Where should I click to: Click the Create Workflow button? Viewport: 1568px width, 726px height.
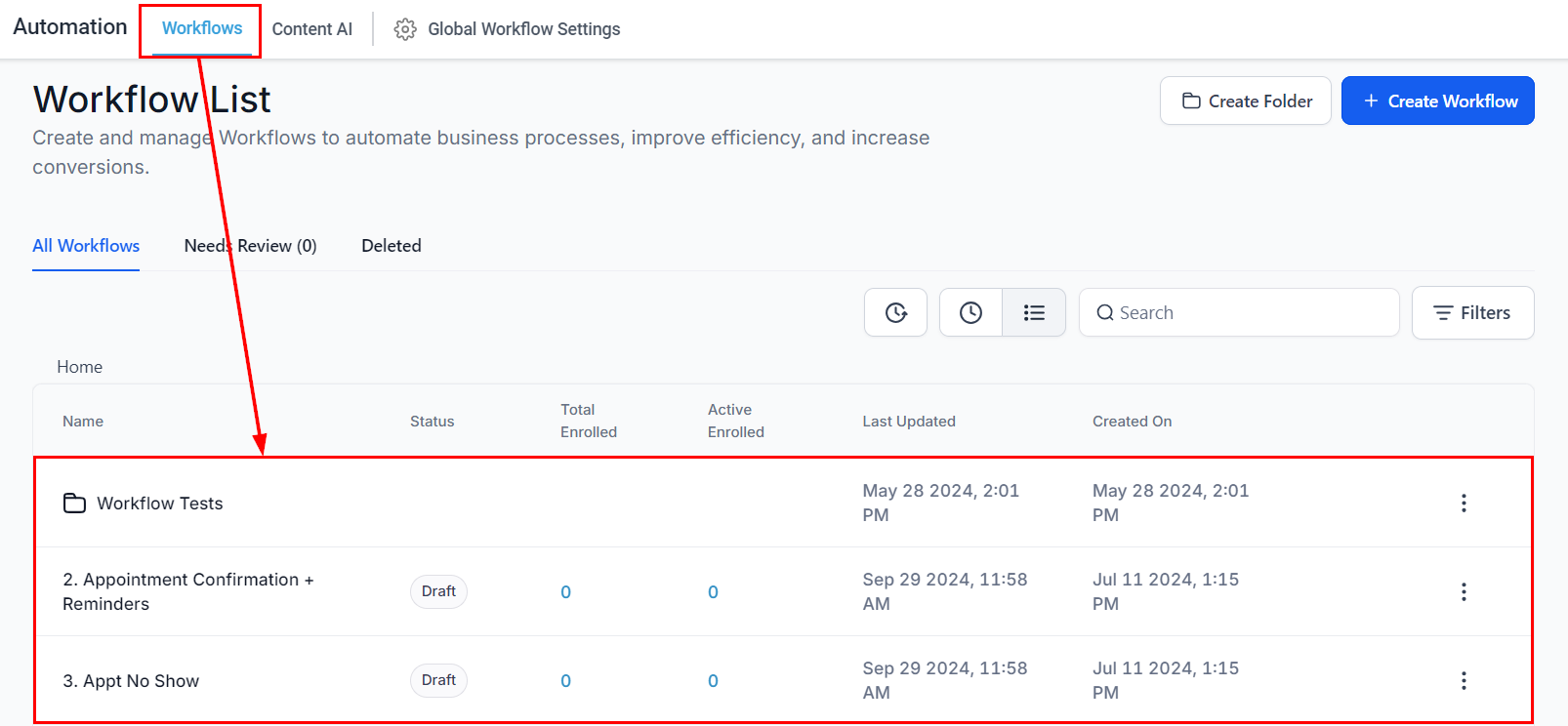click(x=1437, y=101)
